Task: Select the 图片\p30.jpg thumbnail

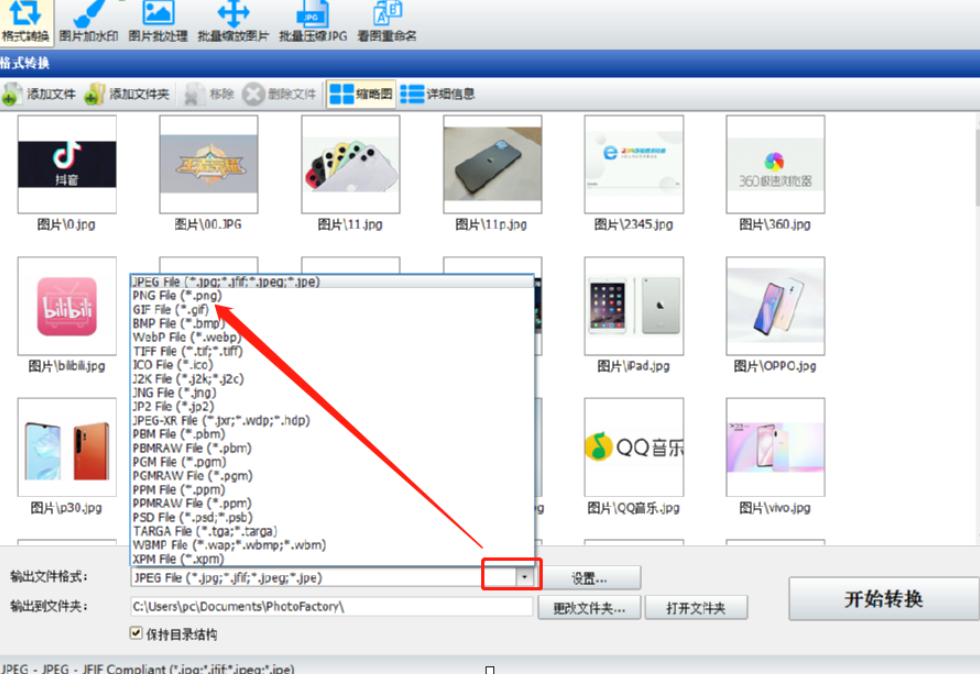Action: tap(67, 447)
